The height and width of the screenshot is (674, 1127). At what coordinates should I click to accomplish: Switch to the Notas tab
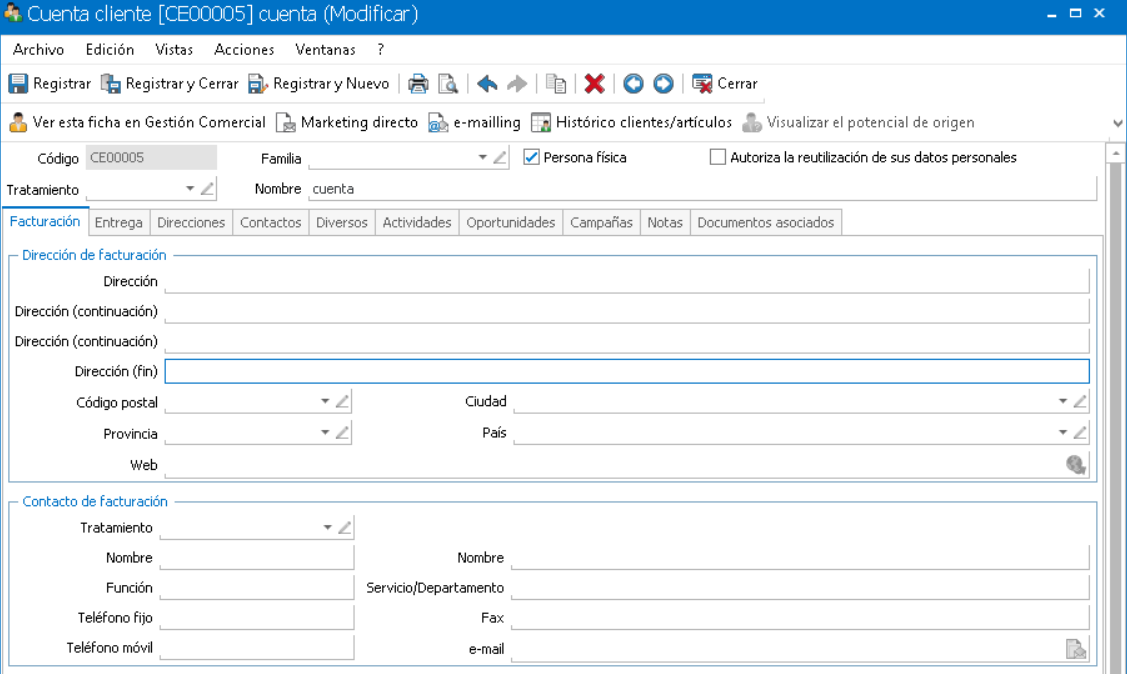click(665, 223)
